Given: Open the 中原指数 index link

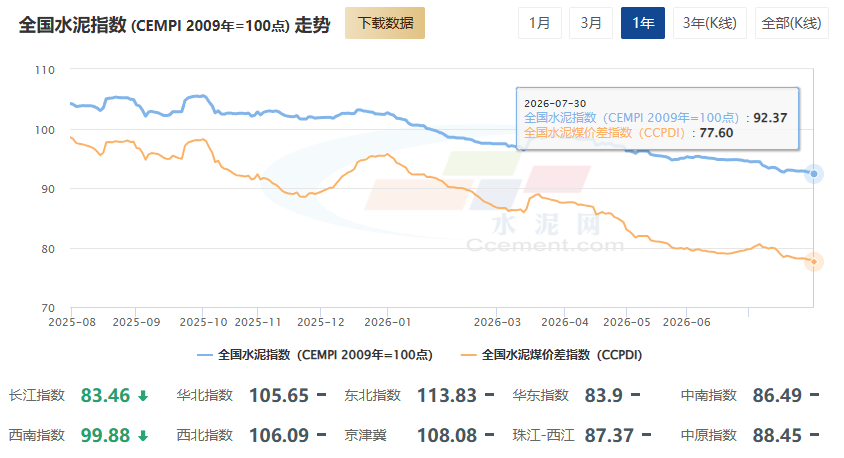Looking at the screenshot, I should (708, 435).
